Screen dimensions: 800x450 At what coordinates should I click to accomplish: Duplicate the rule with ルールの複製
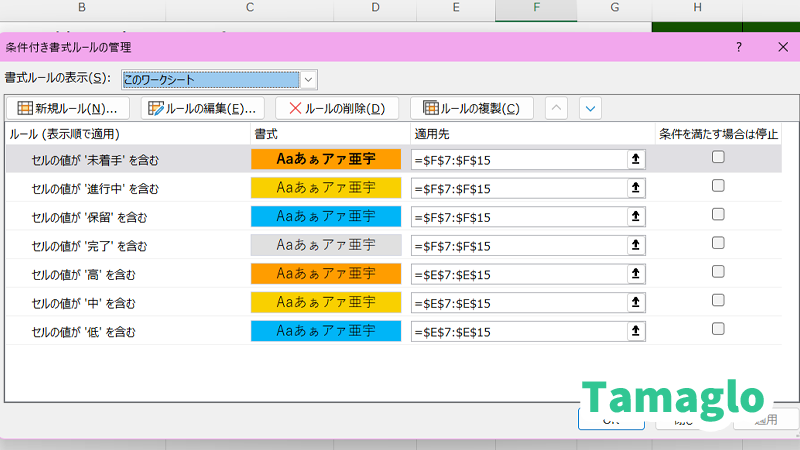471,108
